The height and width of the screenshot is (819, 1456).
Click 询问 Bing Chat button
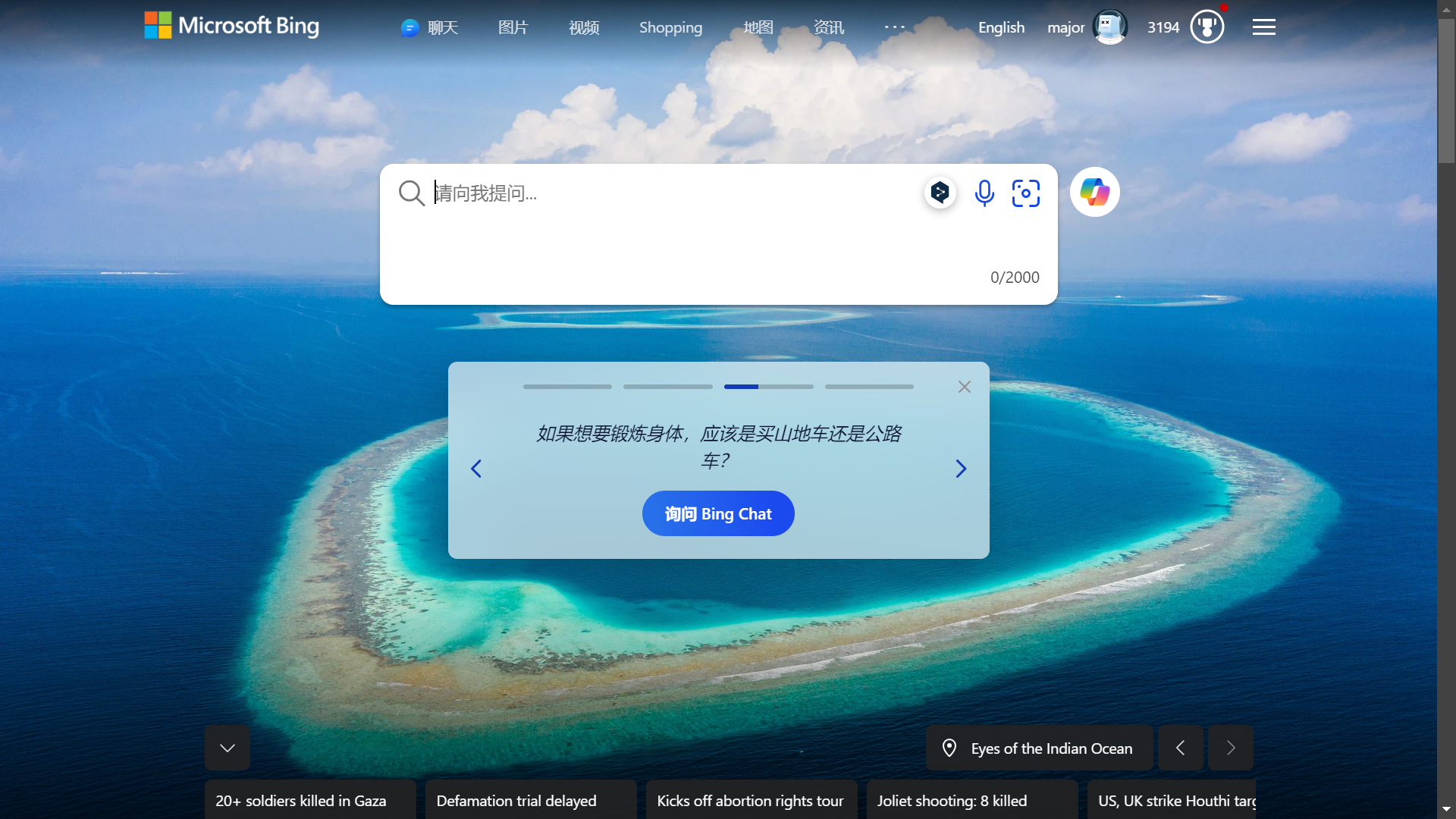(x=718, y=512)
